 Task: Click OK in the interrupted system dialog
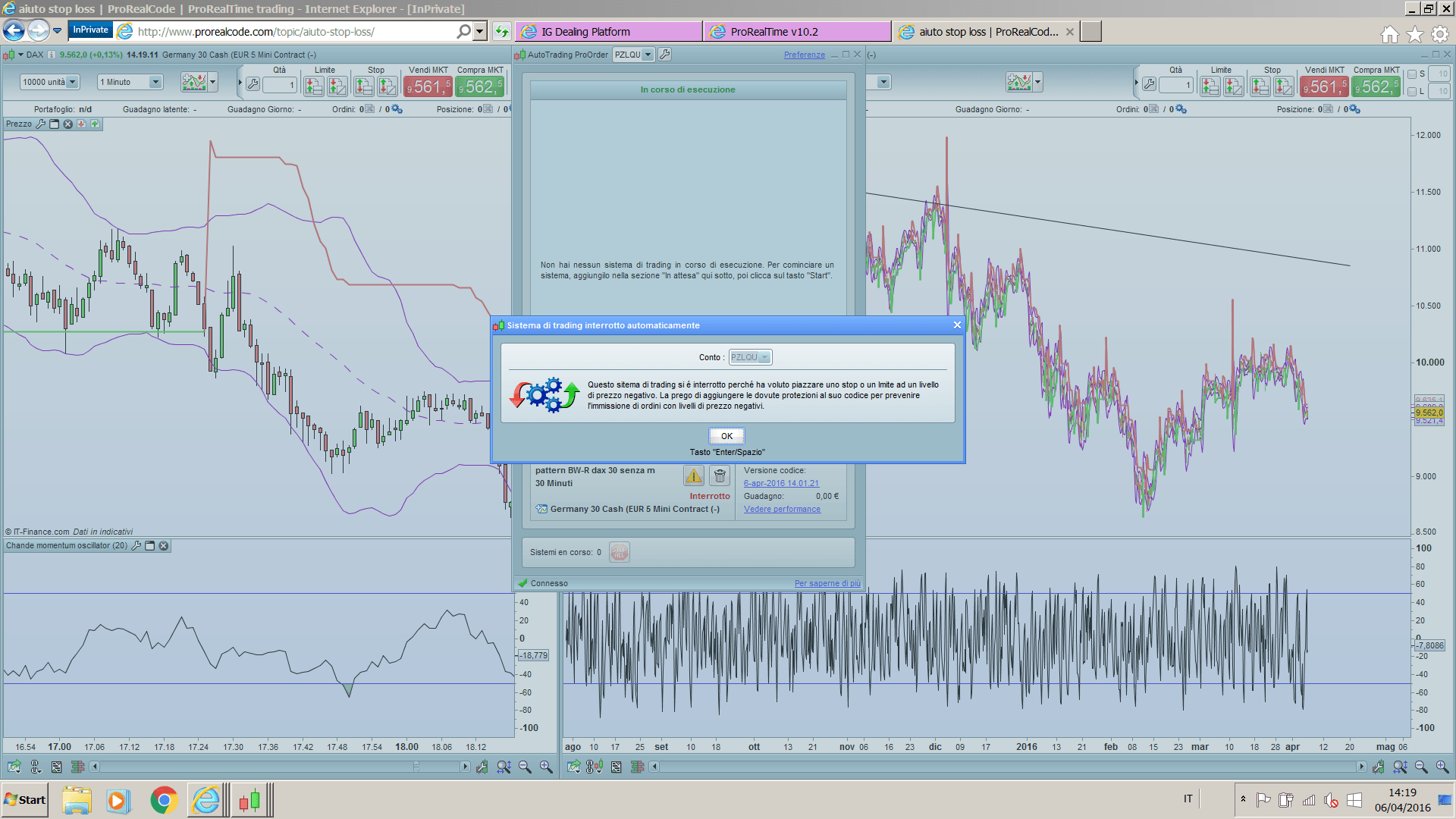coord(726,436)
